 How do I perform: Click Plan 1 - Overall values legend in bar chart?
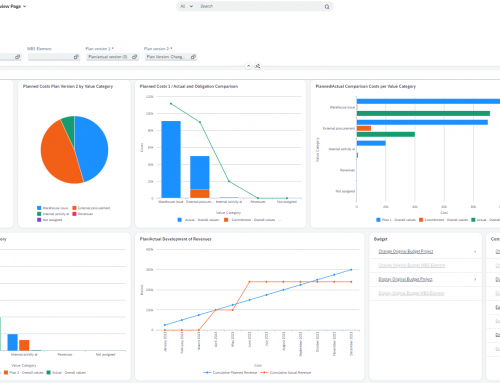click(x=396, y=220)
